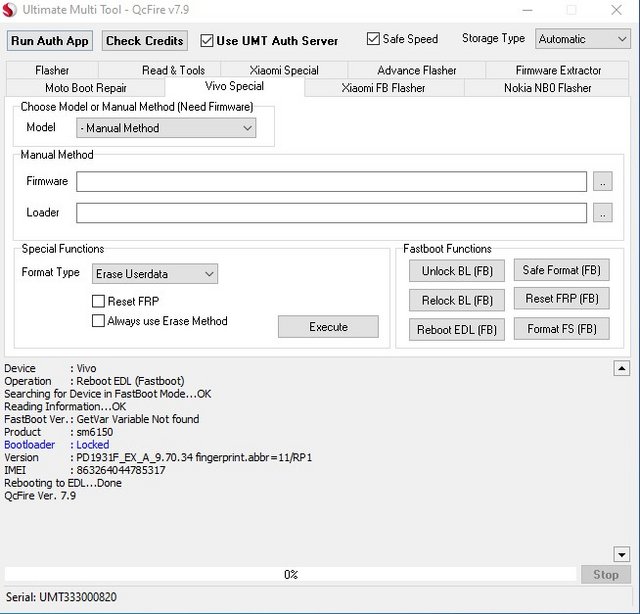Click the Ultimate Multi Tool app icon
640x614 pixels.
pyautogui.click(x=9, y=9)
